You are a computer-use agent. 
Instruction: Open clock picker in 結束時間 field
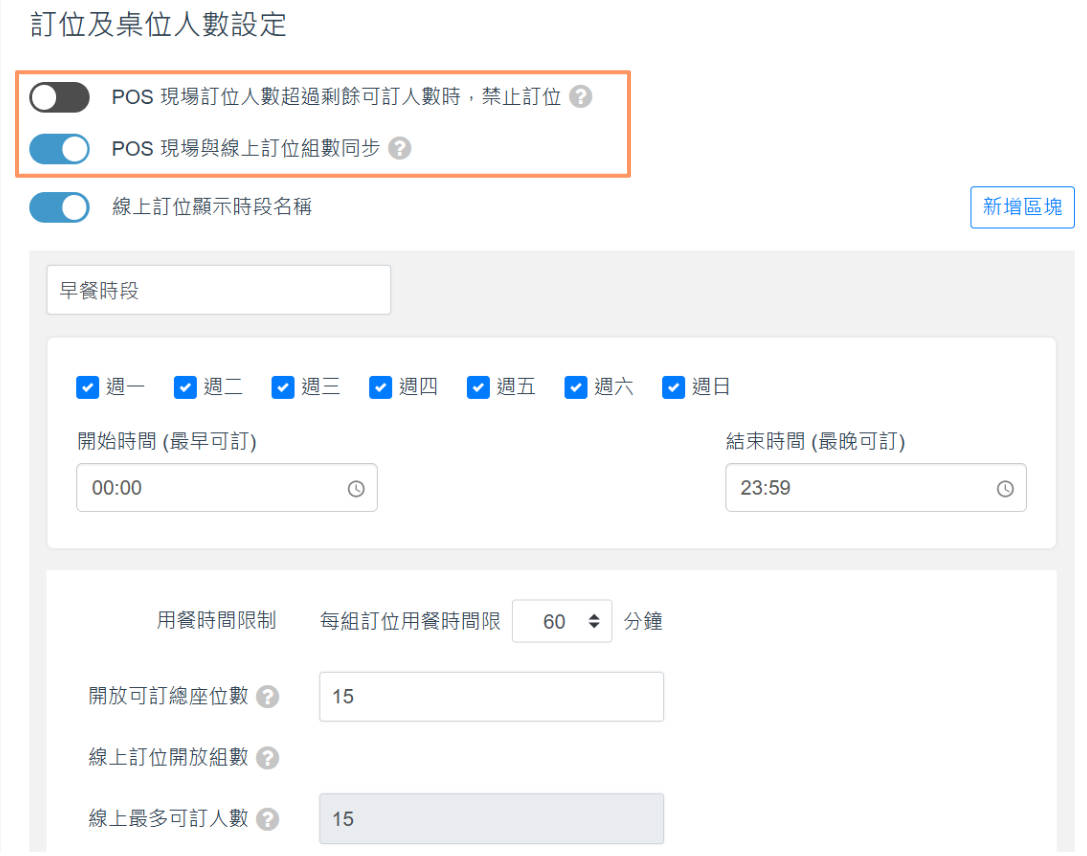point(1005,489)
